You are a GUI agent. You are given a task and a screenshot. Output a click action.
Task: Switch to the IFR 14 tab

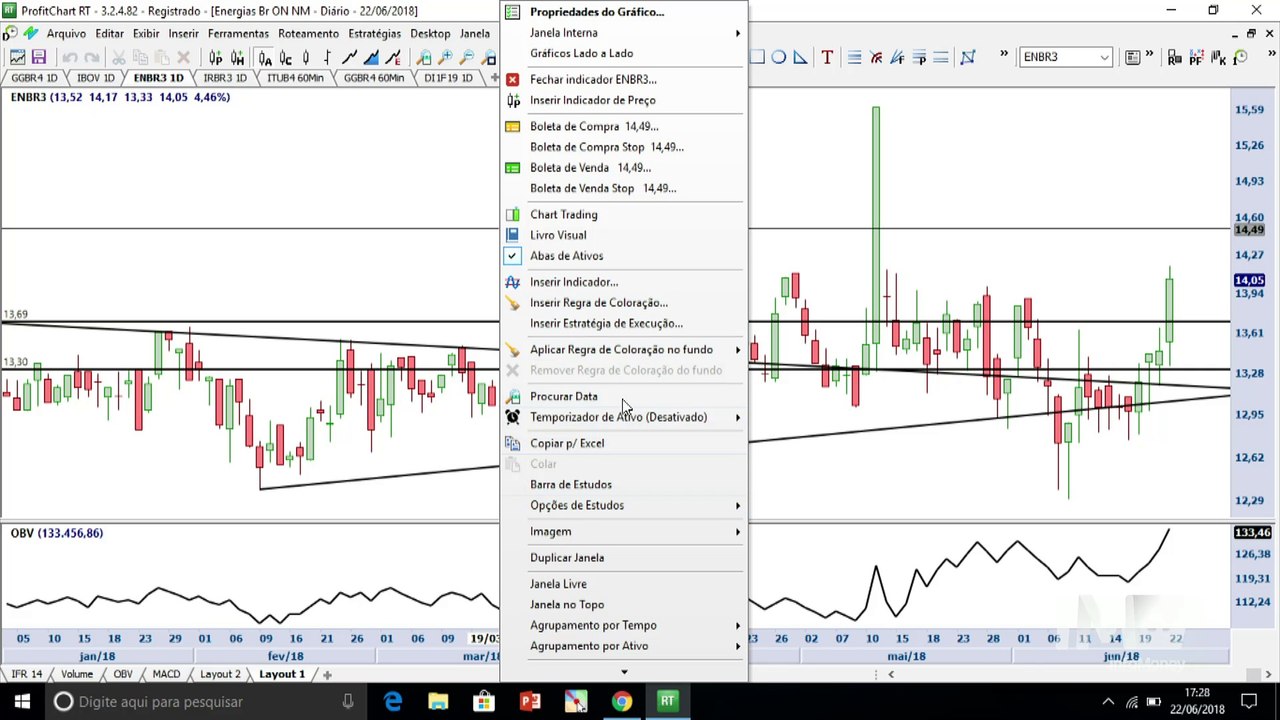coord(27,674)
